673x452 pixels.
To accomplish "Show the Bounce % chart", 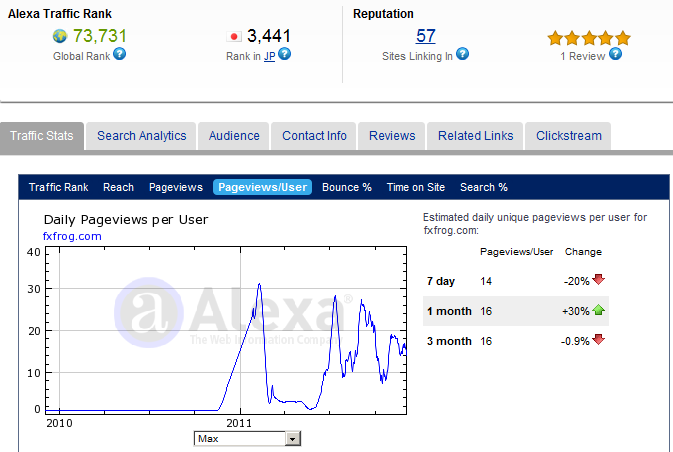I will 346,187.
